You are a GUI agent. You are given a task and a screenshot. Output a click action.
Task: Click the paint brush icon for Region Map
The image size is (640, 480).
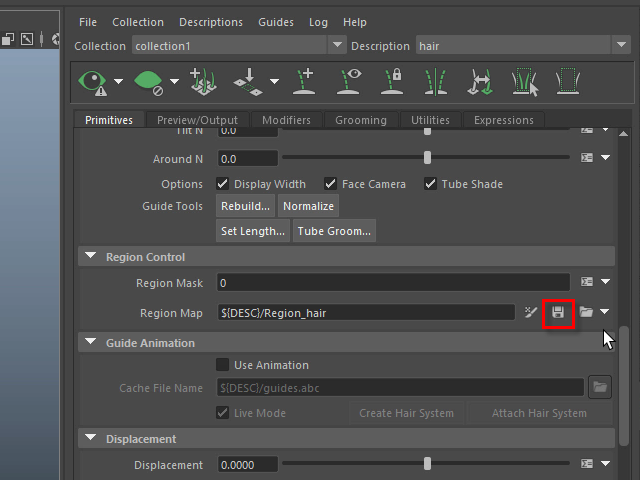coord(532,313)
